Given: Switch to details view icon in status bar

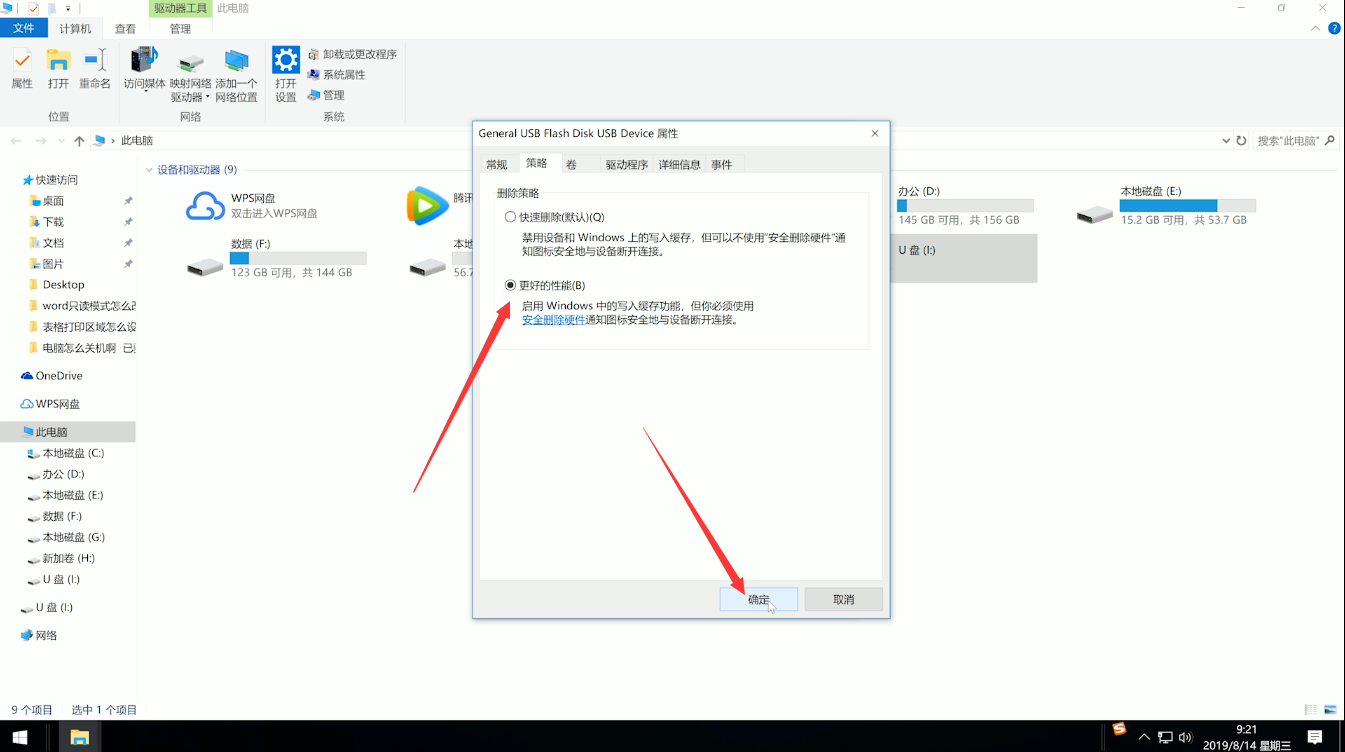Looking at the screenshot, I should tap(1311, 709).
